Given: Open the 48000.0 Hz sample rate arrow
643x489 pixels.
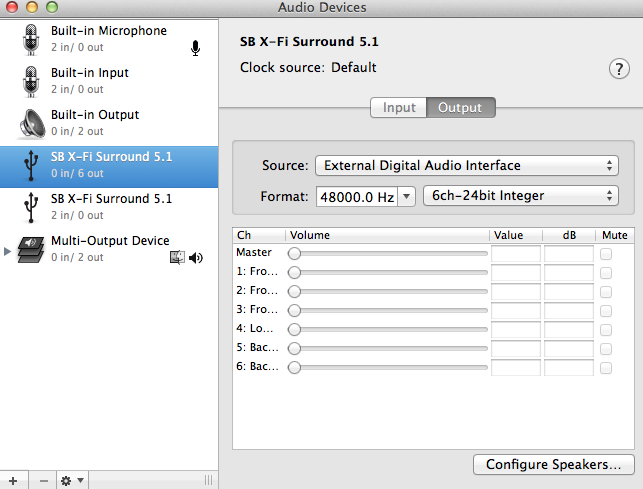Looking at the screenshot, I should pos(406,196).
